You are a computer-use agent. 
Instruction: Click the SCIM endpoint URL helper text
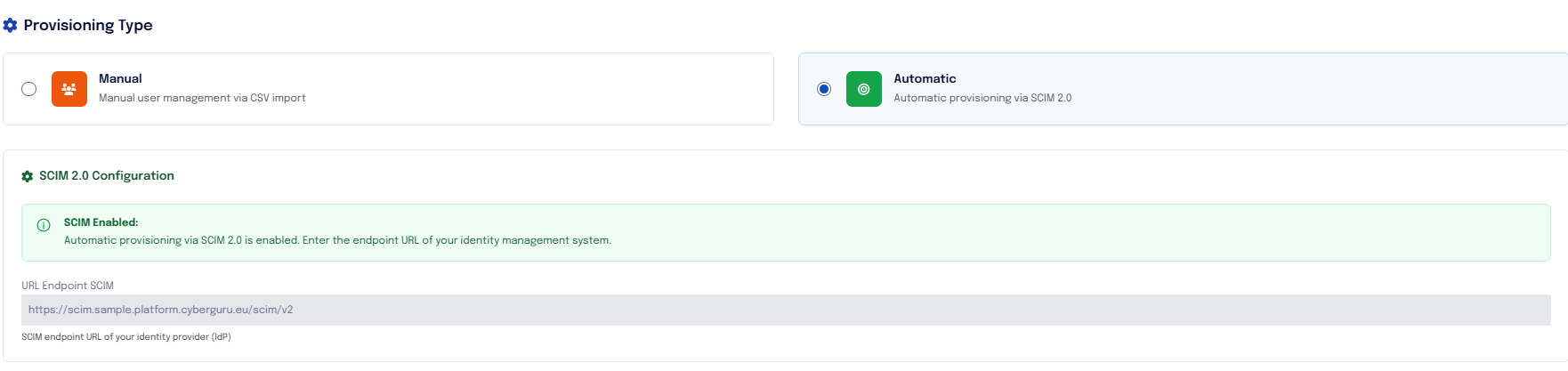pyautogui.click(x=126, y=337)
